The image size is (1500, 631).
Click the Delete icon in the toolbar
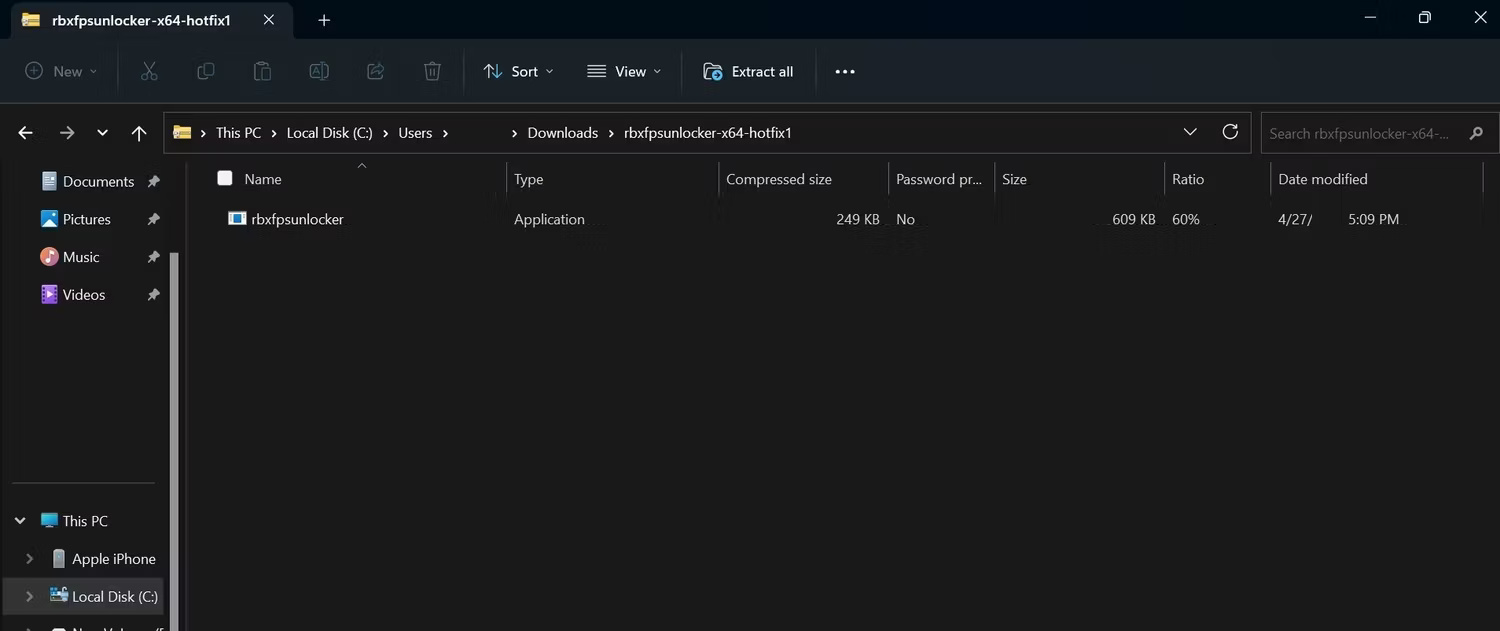pos(431,71)
